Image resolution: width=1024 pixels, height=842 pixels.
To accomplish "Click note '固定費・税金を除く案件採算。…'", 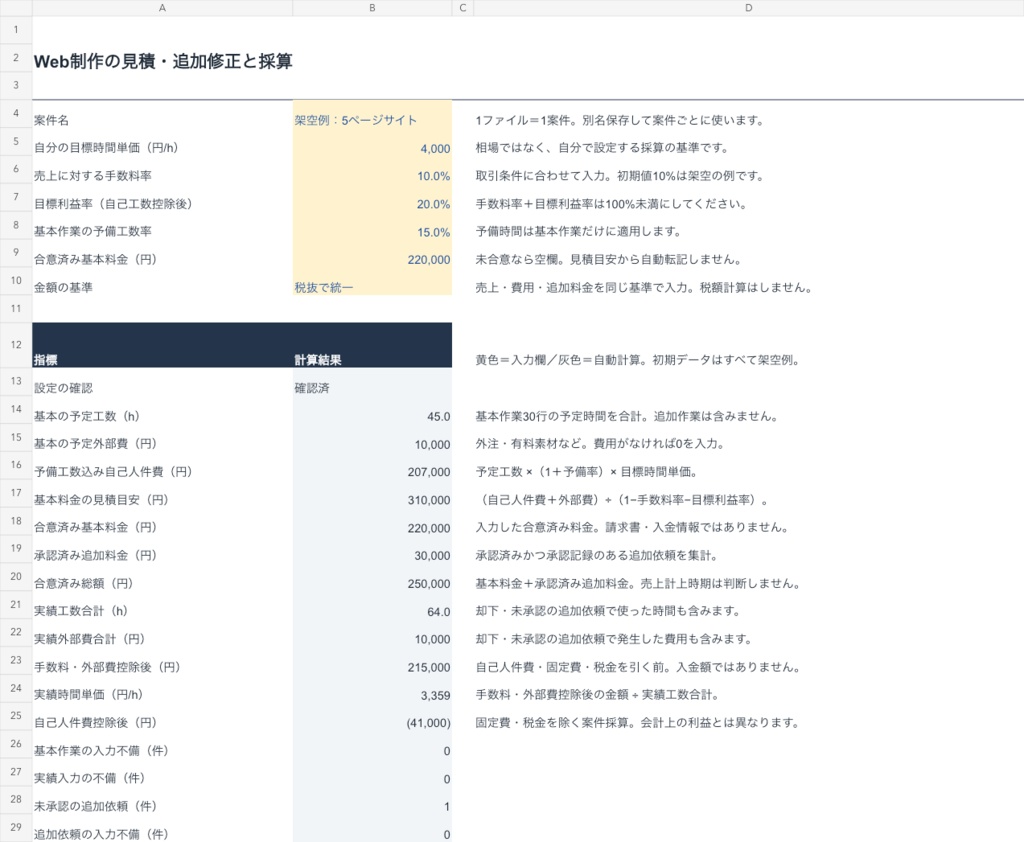I will point(637,722).
